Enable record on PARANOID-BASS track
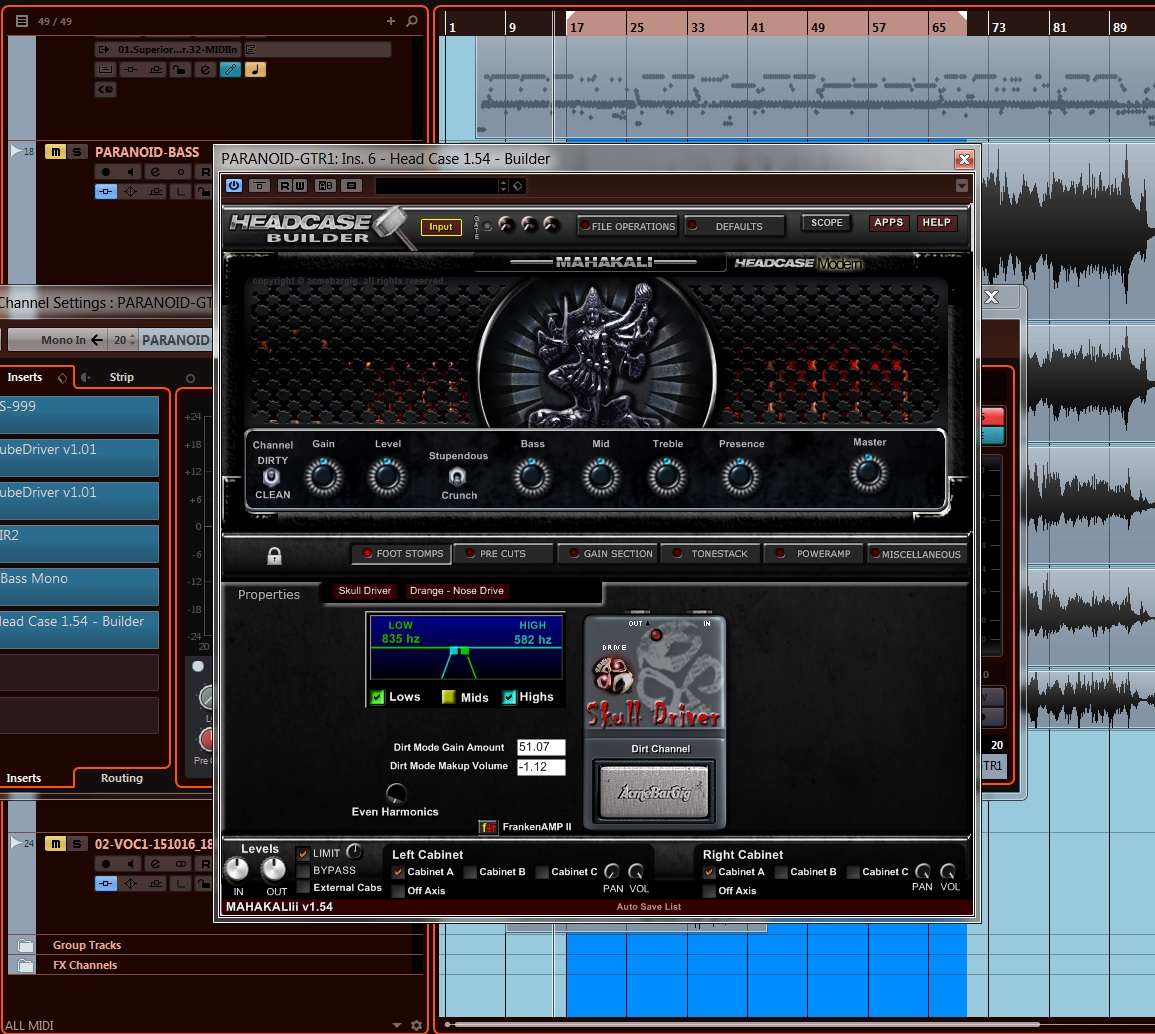This screenshot has height=1034, width=1155. pyautogui.click(x=105, y=172)
